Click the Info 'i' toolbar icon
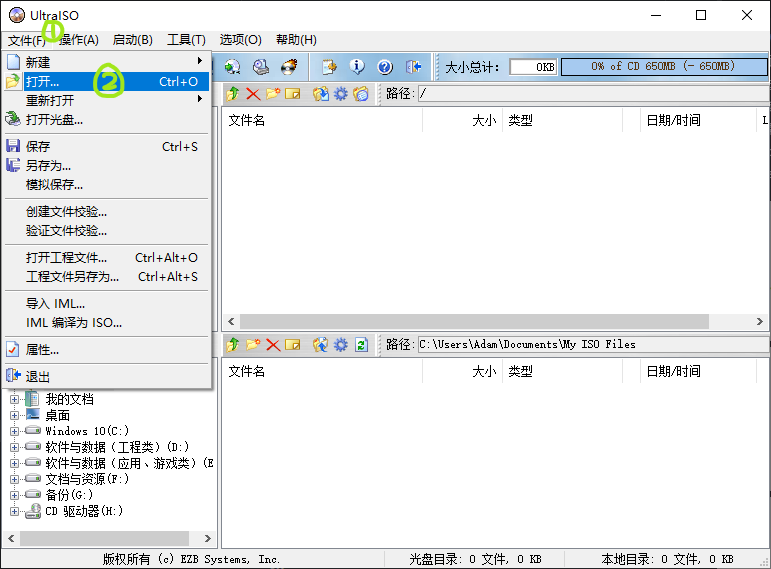The height and width of the screenshot is (569, 771). pos(357,67)
